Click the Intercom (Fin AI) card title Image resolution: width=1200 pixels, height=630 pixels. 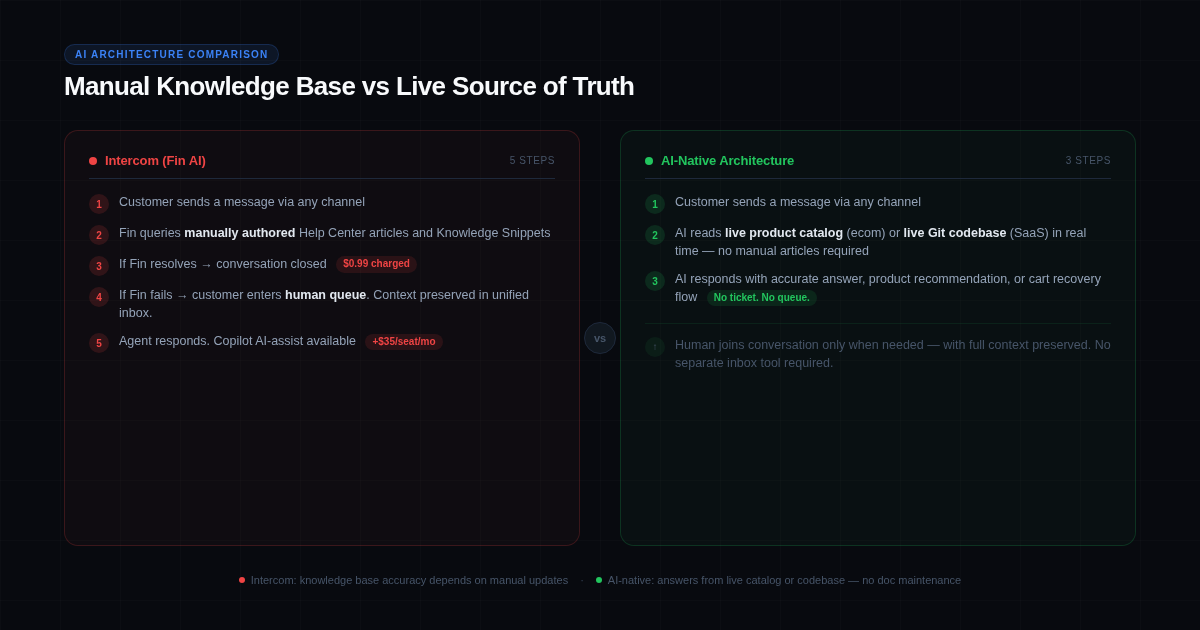(x=155, y=161)
